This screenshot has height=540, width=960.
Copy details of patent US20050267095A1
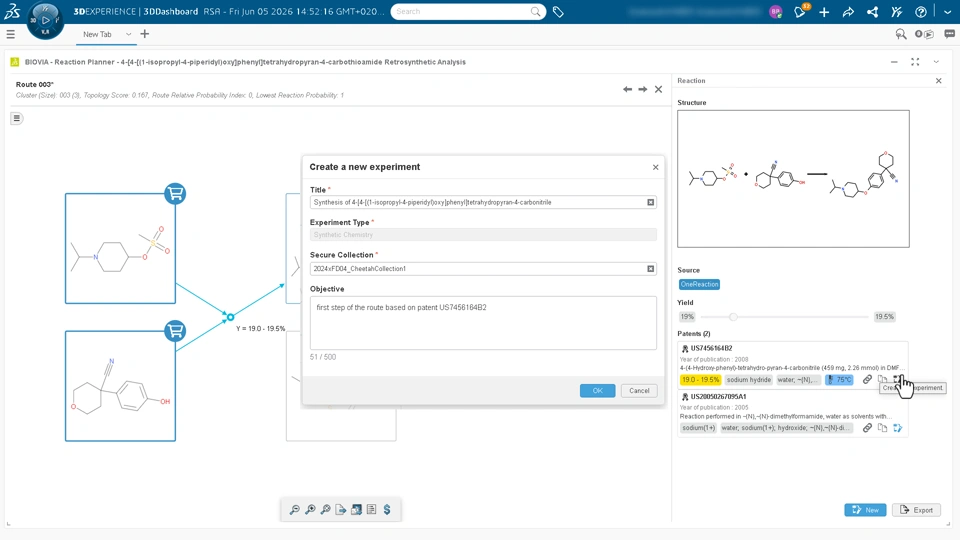pos(882,428)
